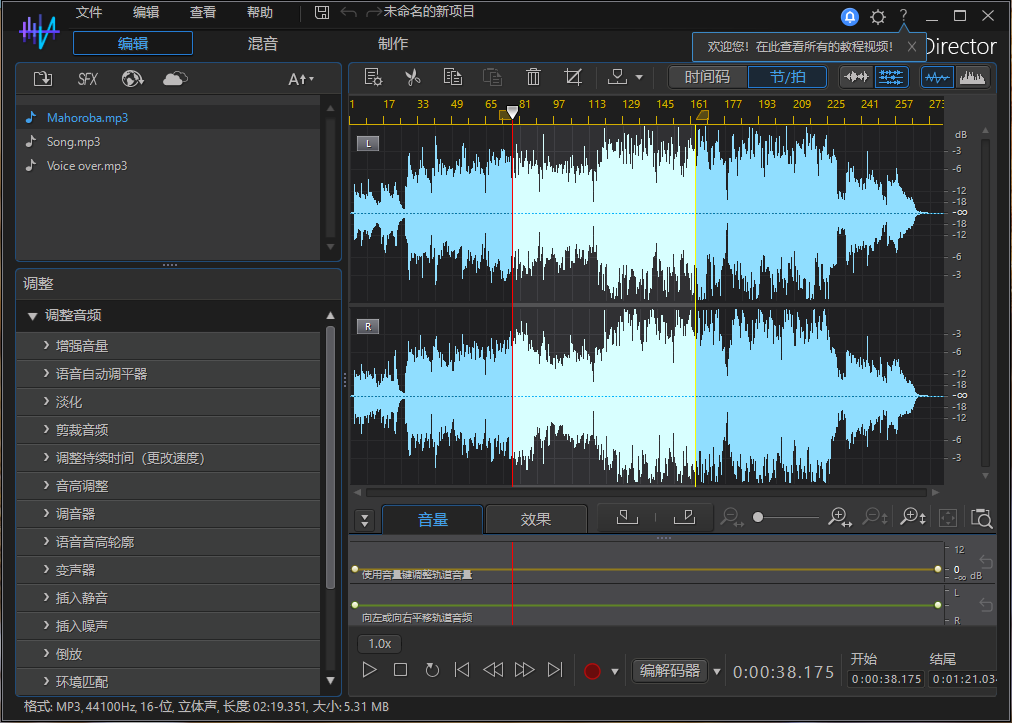Click the horizontal zoom in magnifier
This screenshot has height=723, width=1012.
pyautogui.click(x=839, y=517)
